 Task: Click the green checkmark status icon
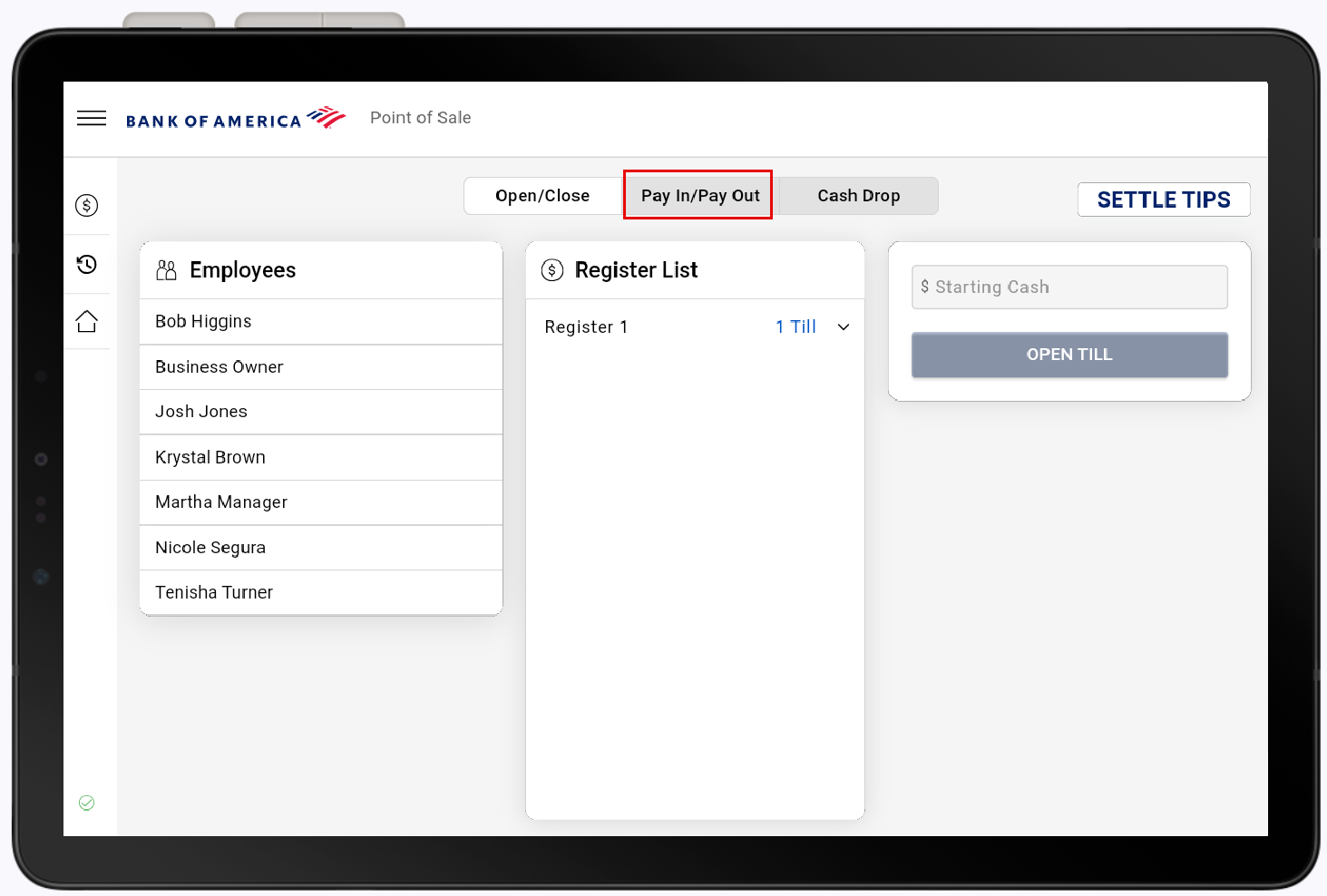[86, 803]
